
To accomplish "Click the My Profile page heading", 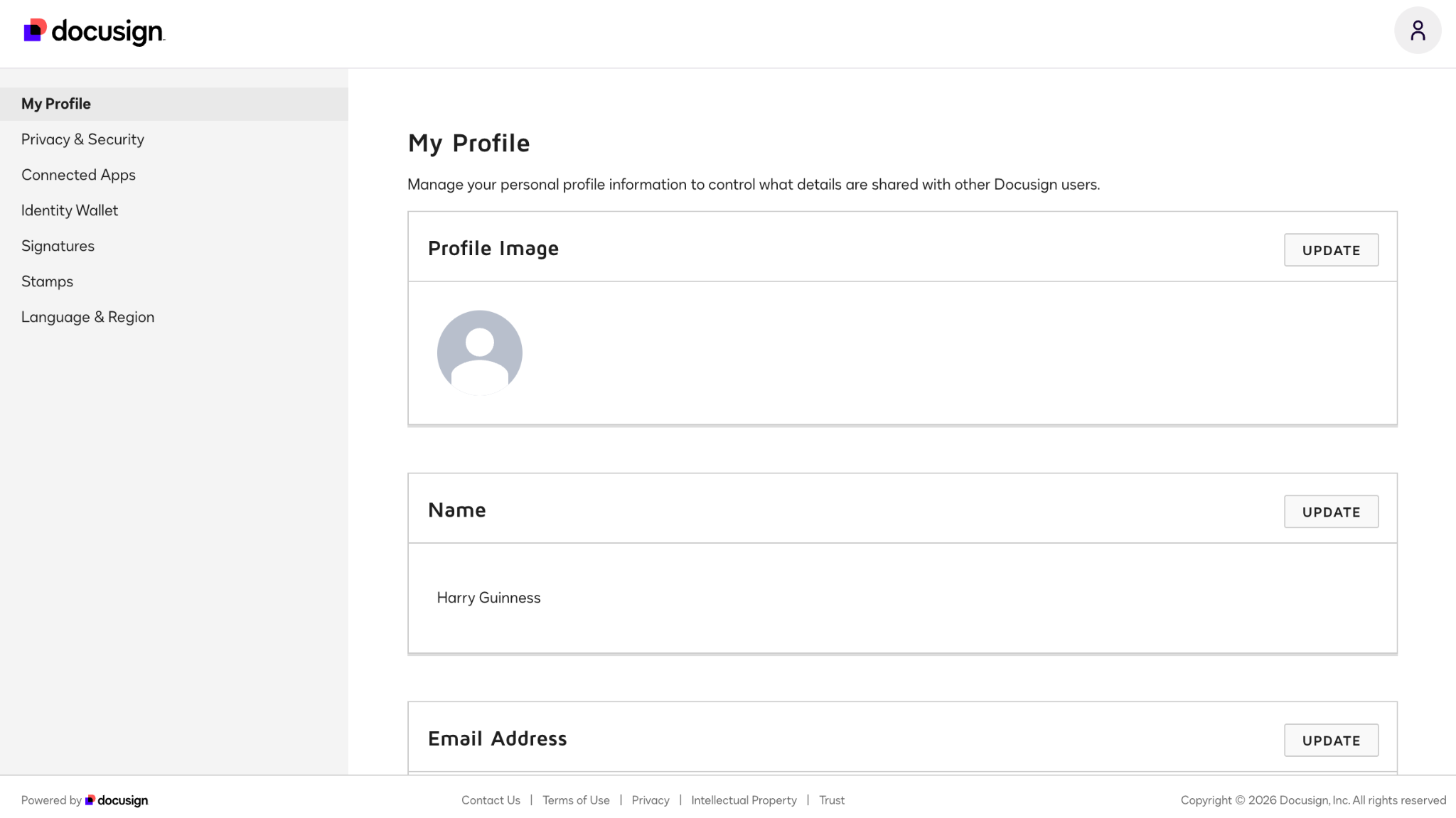I will [469, 143].
